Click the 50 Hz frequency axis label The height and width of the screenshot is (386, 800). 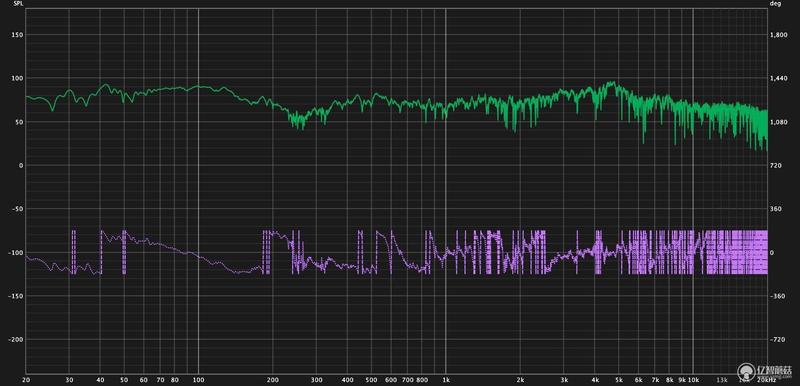(x=124, y=380)
